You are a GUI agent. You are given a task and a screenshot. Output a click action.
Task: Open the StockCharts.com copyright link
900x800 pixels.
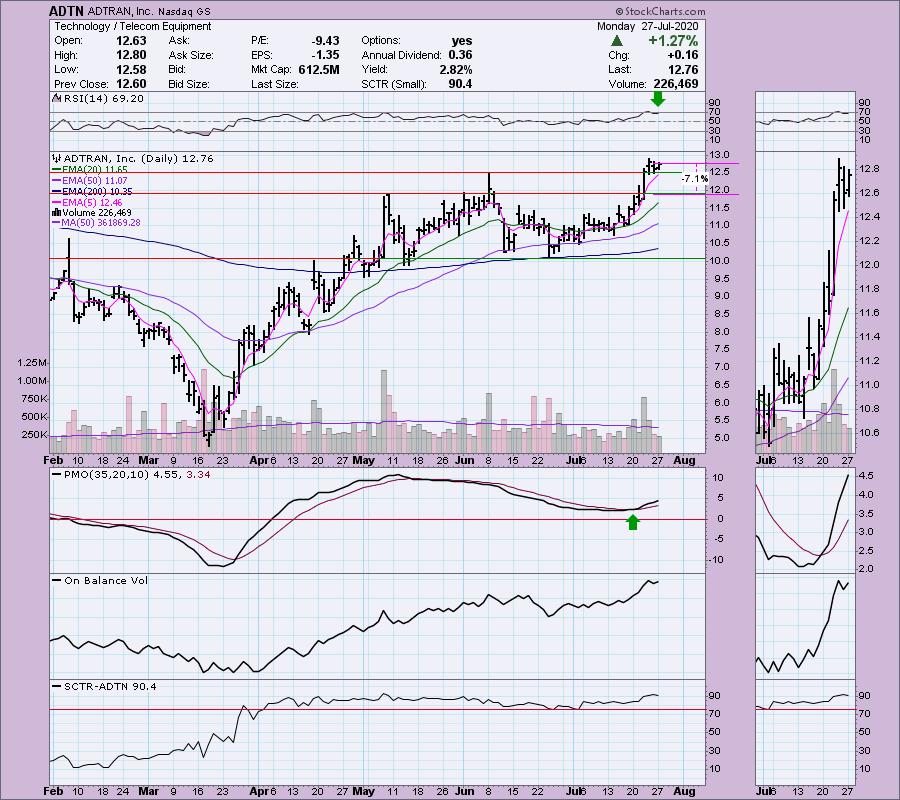point(660,11)
